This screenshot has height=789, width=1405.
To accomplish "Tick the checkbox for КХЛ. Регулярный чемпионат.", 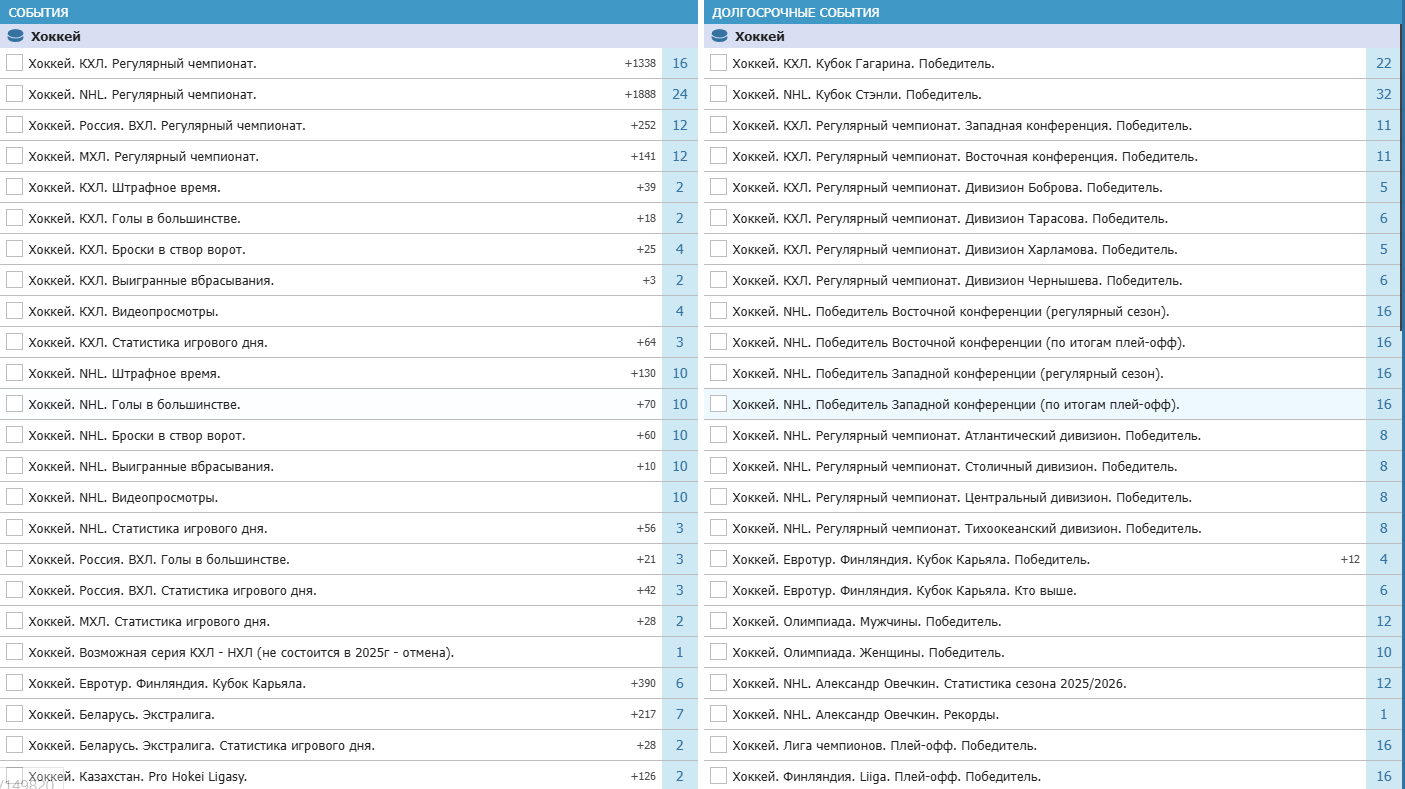I will 15,63.
